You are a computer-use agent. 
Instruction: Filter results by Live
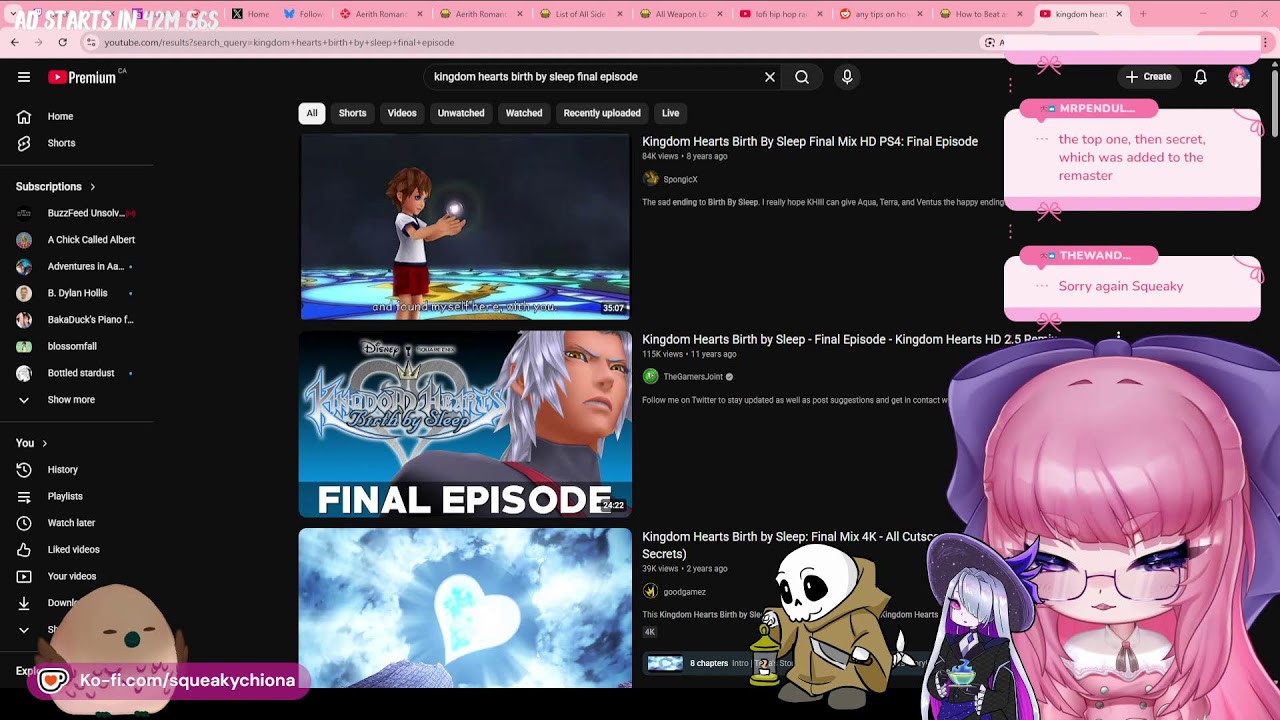pyautogui.click(x=671, y=113)
